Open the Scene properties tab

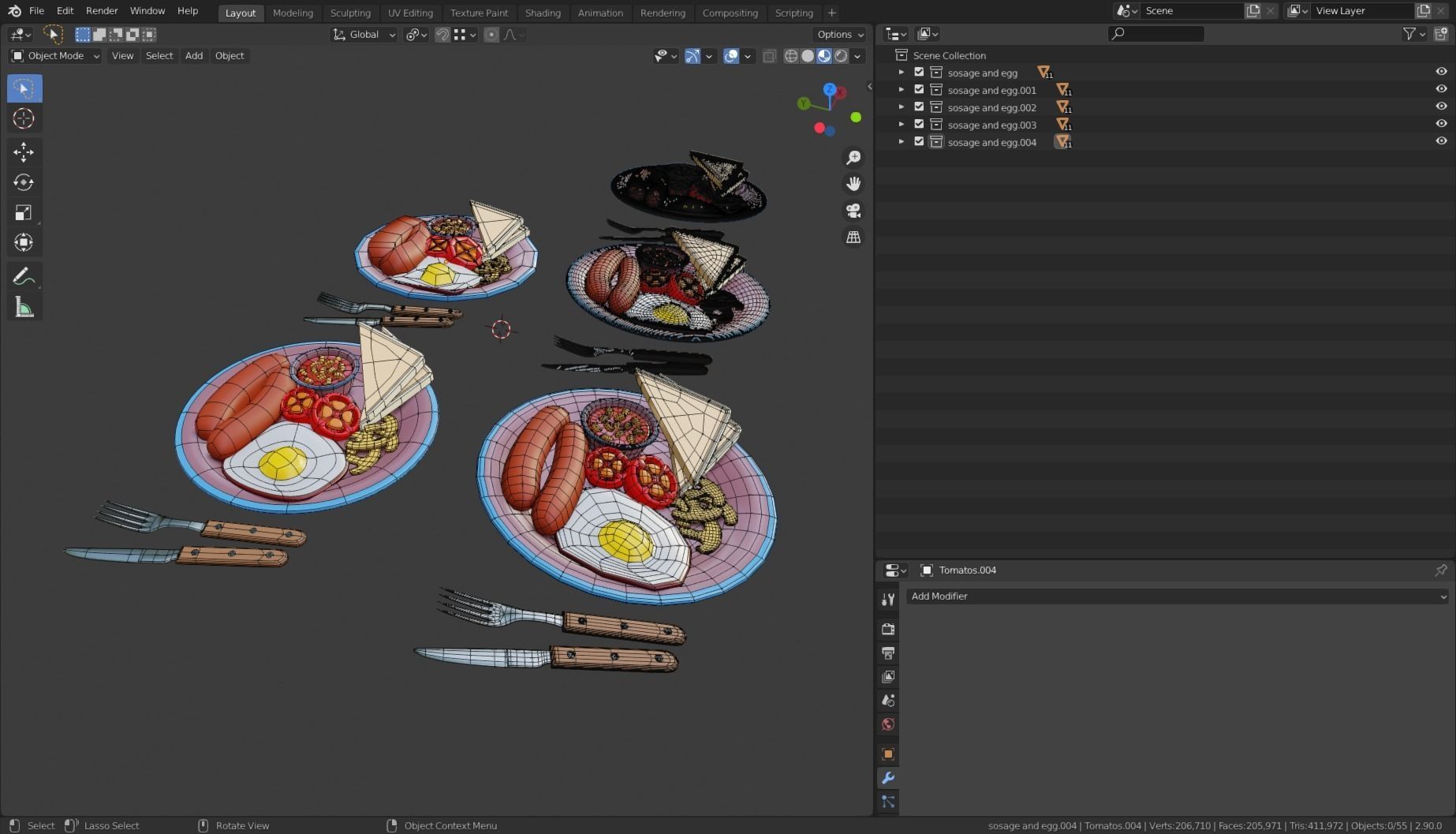(x=888, y=701)
